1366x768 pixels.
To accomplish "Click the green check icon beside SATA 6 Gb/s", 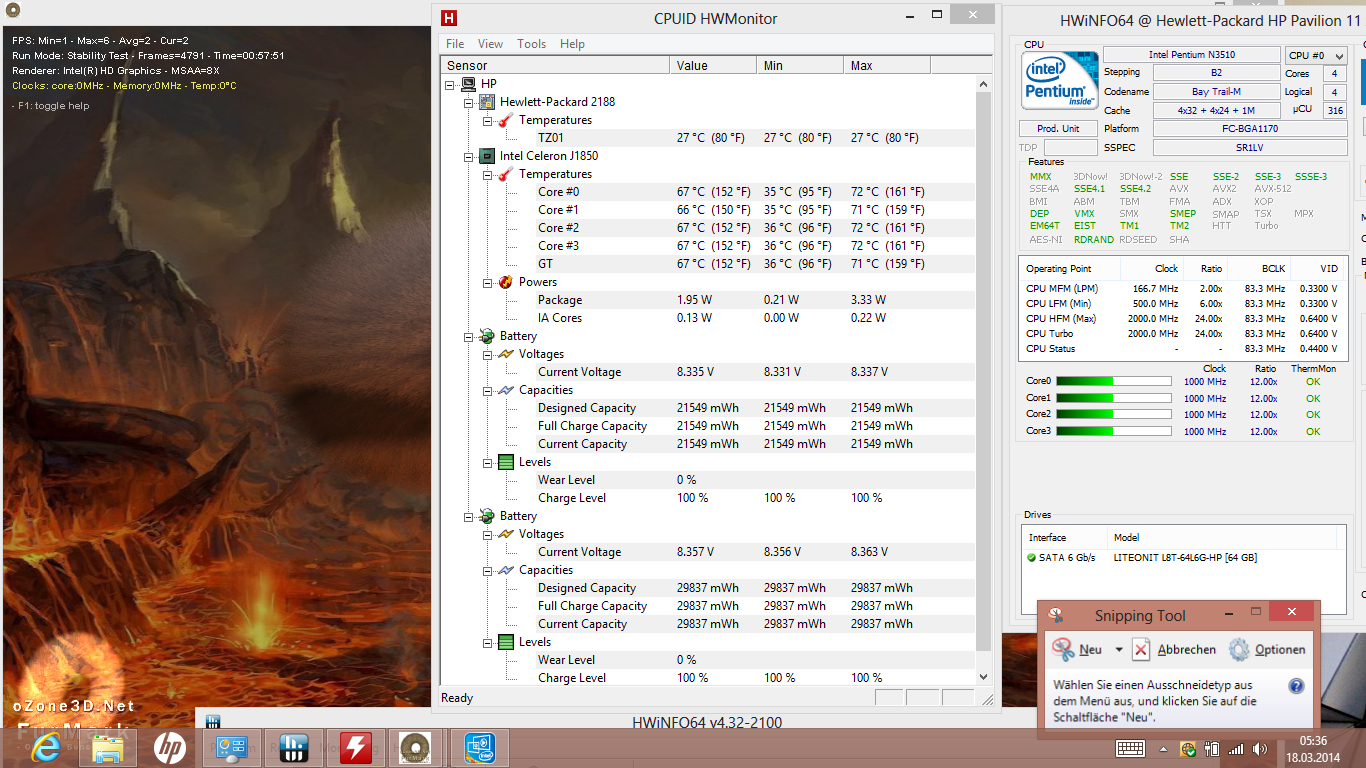I will coord(1032,557).
